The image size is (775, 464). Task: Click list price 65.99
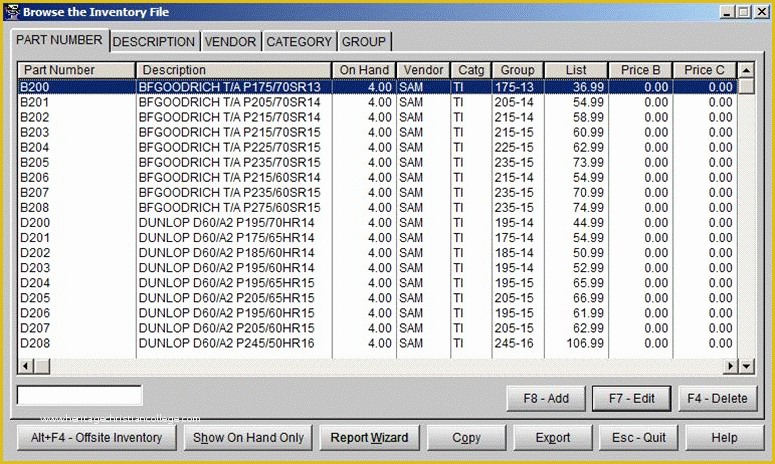(588, 283)
